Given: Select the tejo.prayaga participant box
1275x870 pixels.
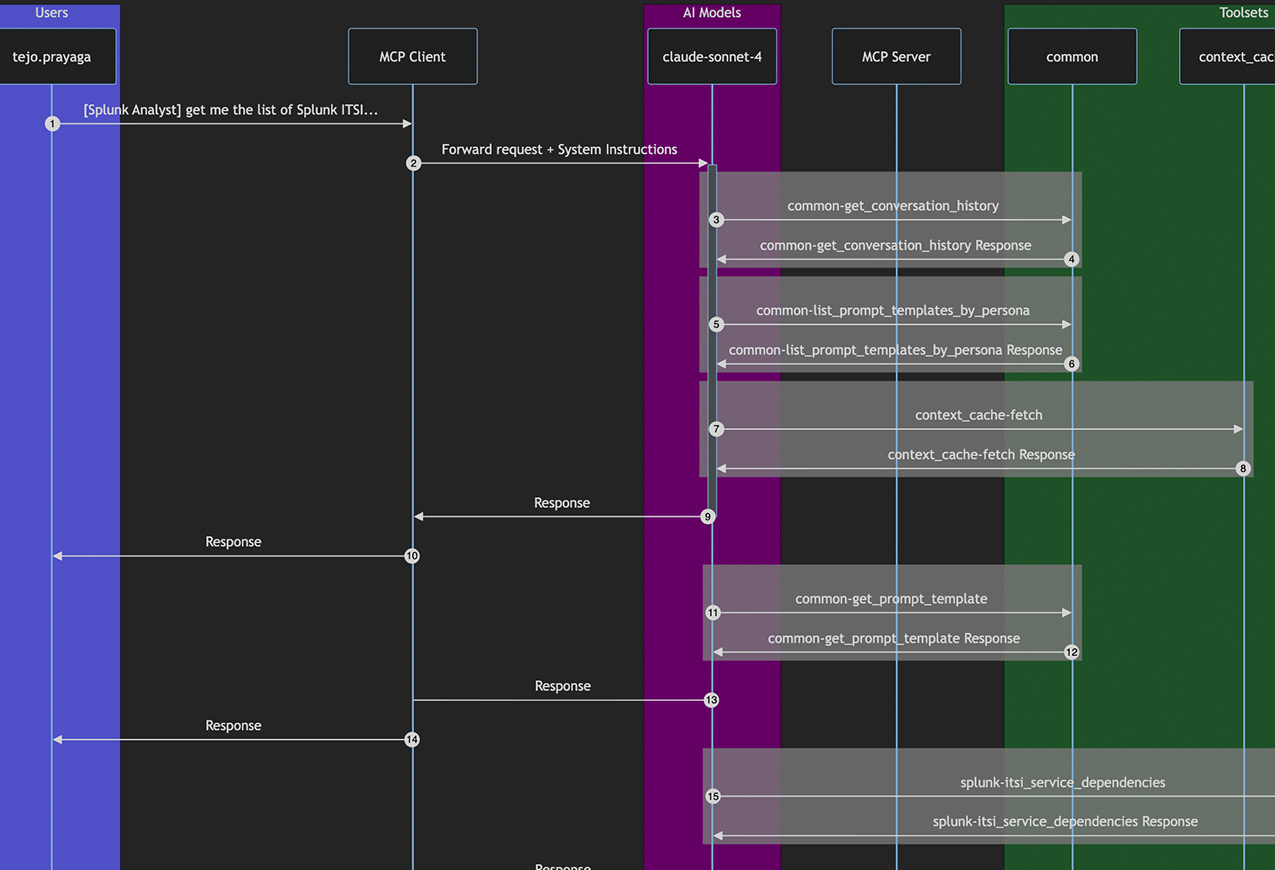Looking at the screenshot, I should pos(57,56).
